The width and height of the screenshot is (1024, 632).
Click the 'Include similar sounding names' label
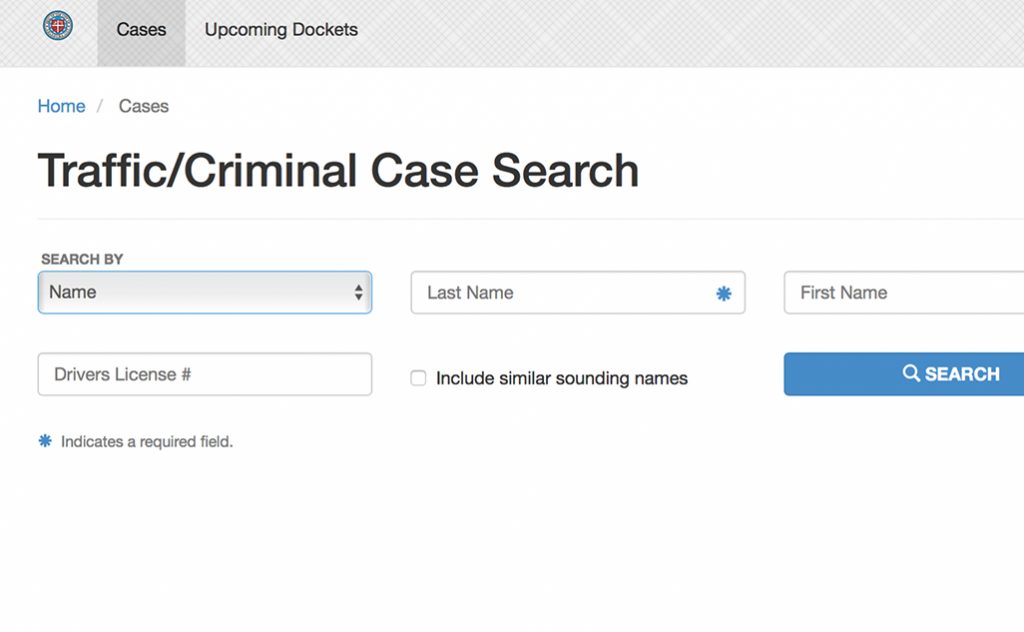pos(562,378)
